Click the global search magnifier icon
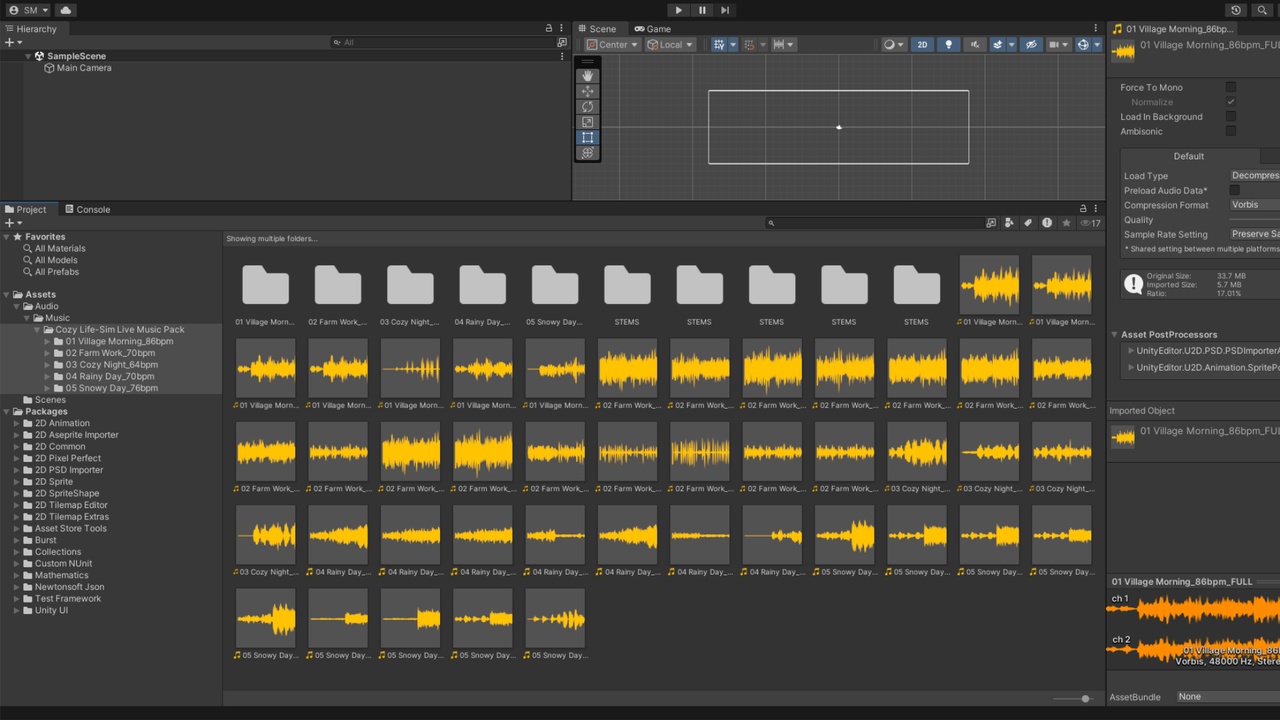The width and height of the screenshot is (1280, 720). tap(1262, 10)
